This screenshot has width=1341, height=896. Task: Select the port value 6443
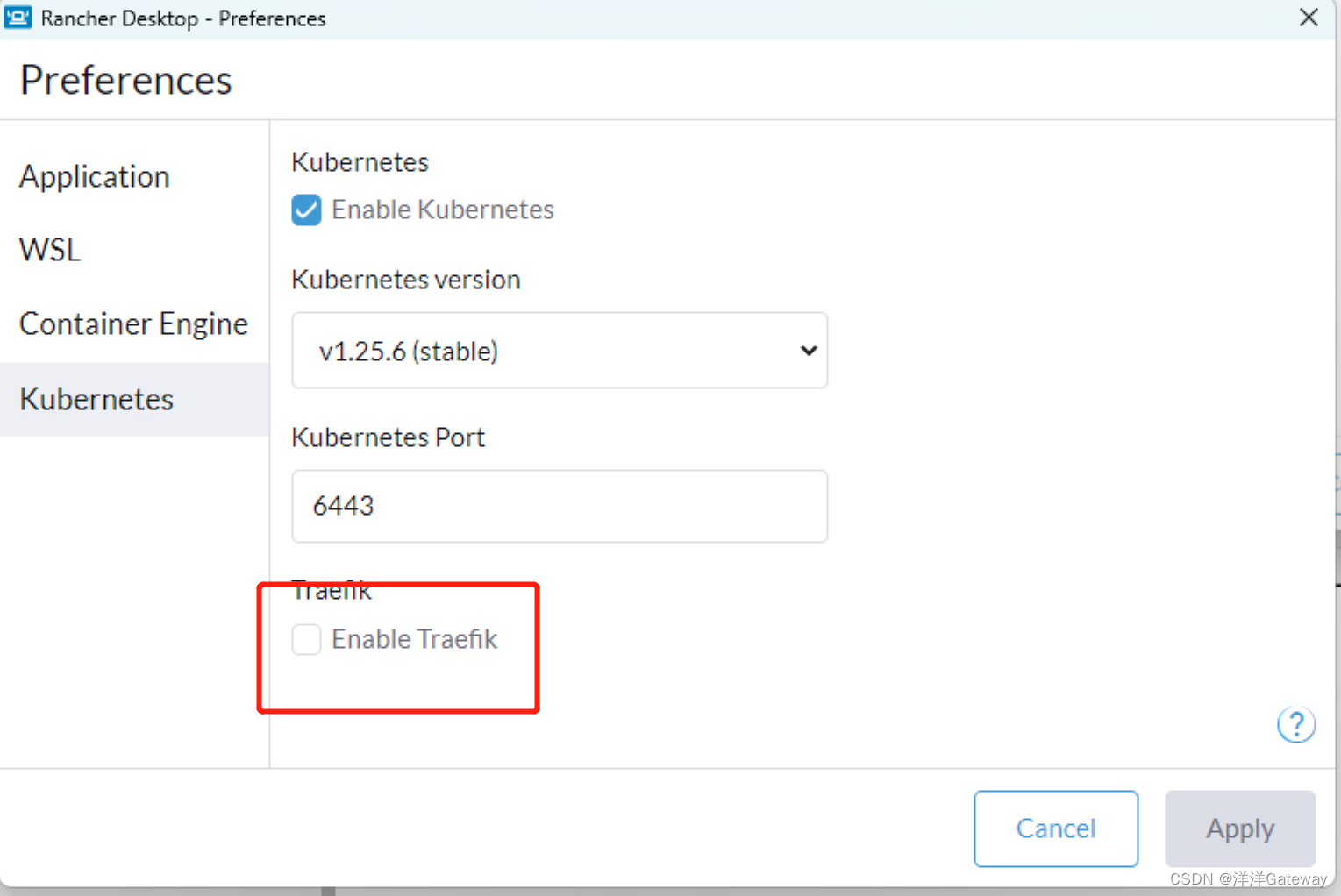tap(343, 506)
